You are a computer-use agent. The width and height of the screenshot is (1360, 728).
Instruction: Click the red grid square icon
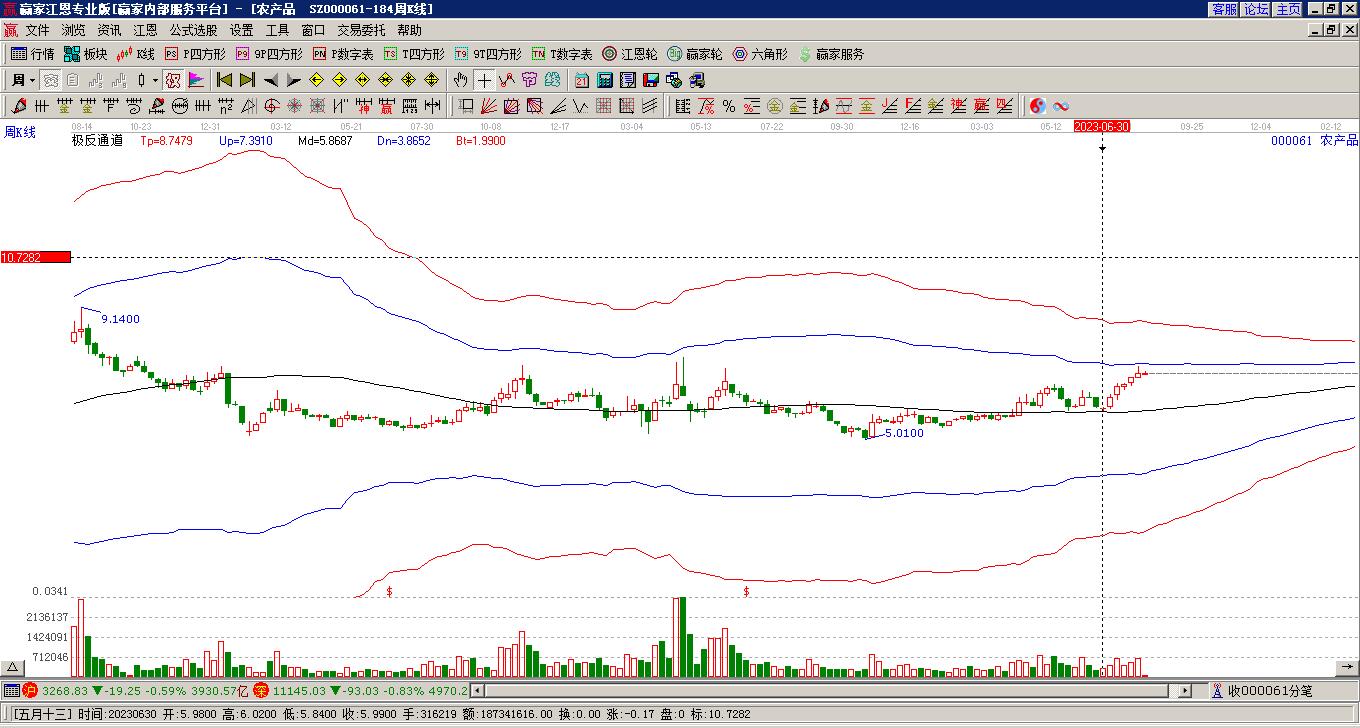tap(604, 106)
